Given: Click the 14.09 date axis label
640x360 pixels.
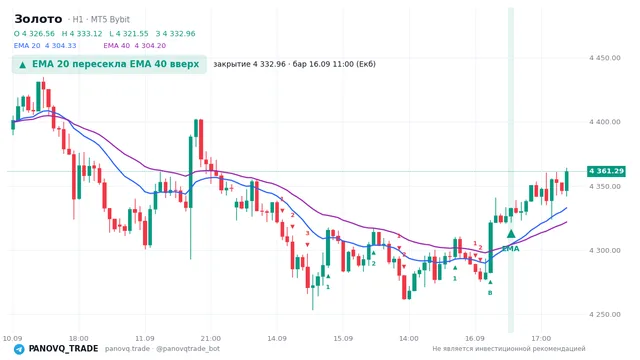Looking at the screenshot, I should tap(277, 338).
